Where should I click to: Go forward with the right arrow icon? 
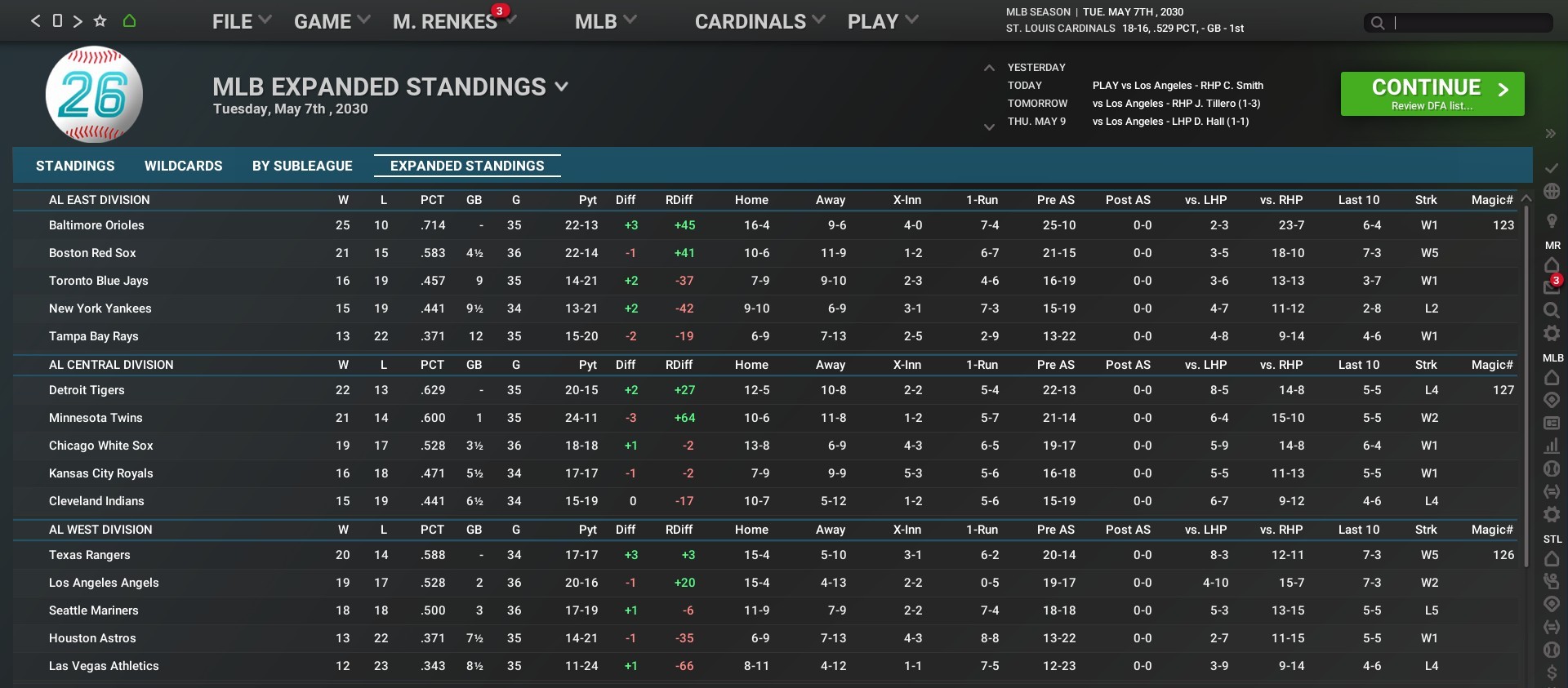(78, 21)
